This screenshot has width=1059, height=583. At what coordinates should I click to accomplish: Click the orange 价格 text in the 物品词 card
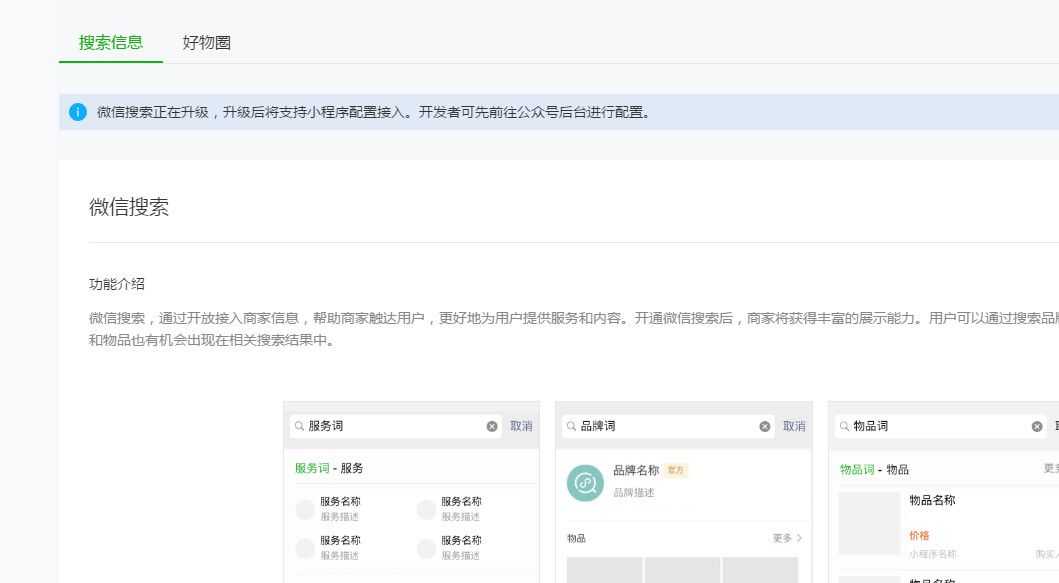click(919, 536)
